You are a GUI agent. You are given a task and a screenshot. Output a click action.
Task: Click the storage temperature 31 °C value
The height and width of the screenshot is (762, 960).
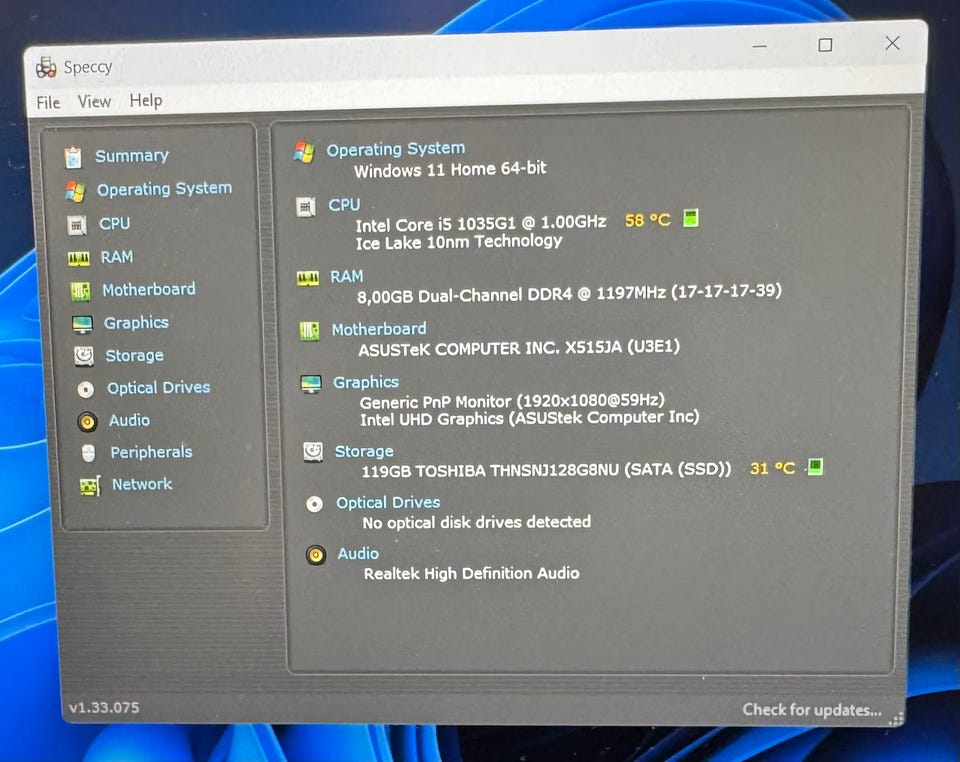pos(772,468)
